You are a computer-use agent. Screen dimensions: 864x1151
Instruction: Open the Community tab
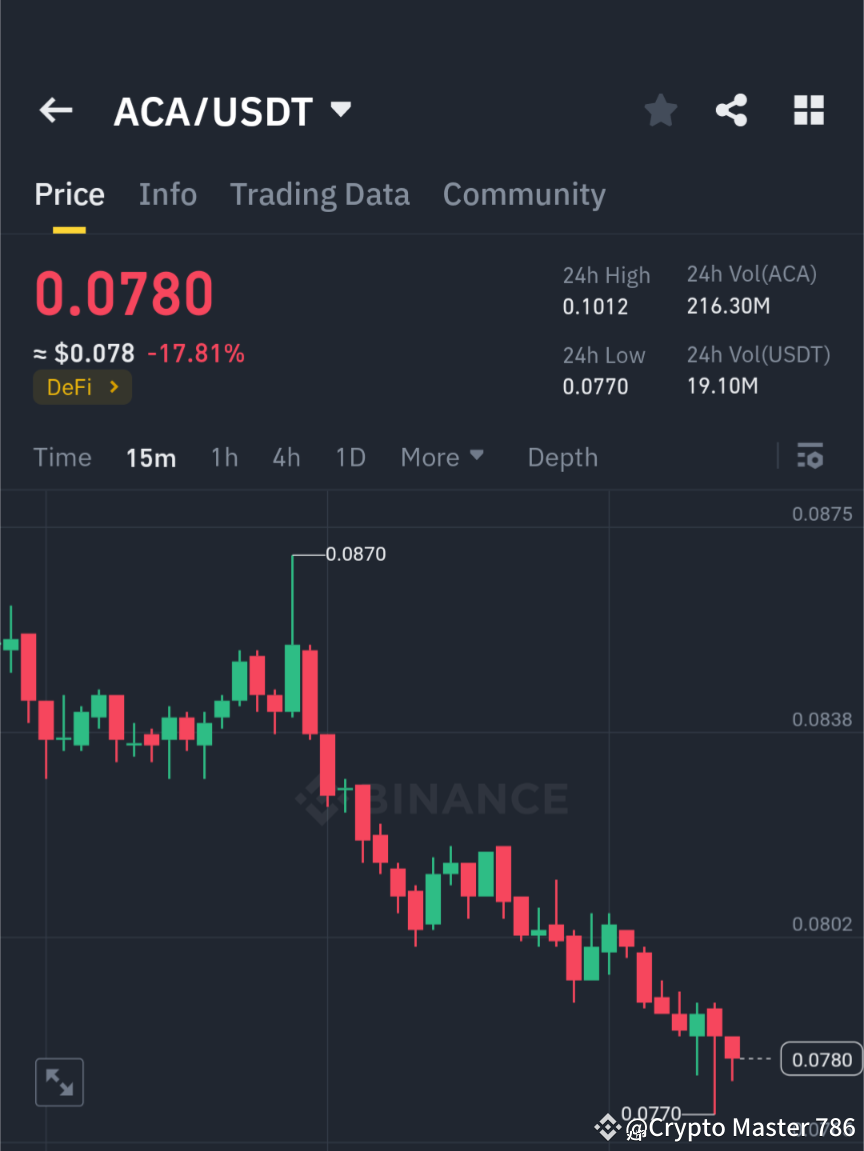click(x=524, y=194)
